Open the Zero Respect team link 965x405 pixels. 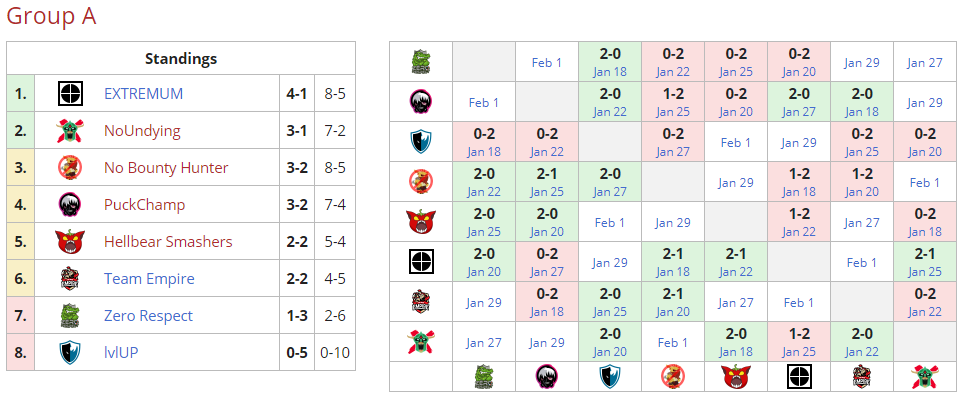pos(148,316)
